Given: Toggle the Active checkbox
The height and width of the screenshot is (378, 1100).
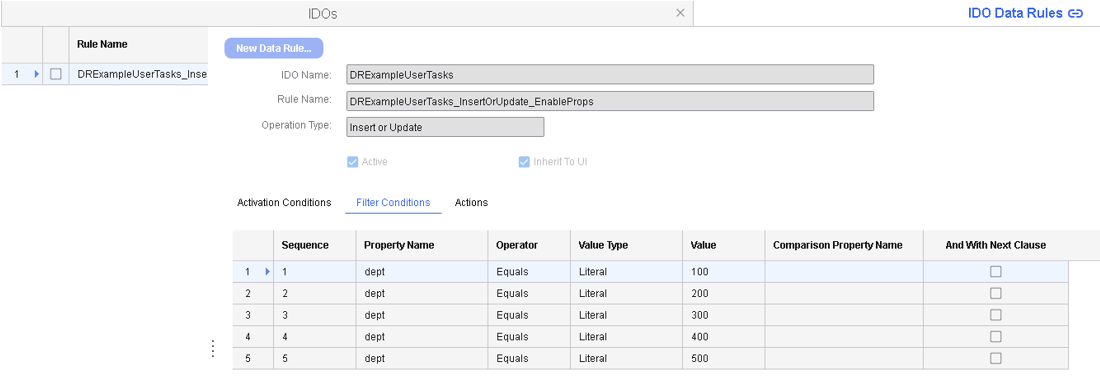Looking at the screenshot, I should coord(353,162).
